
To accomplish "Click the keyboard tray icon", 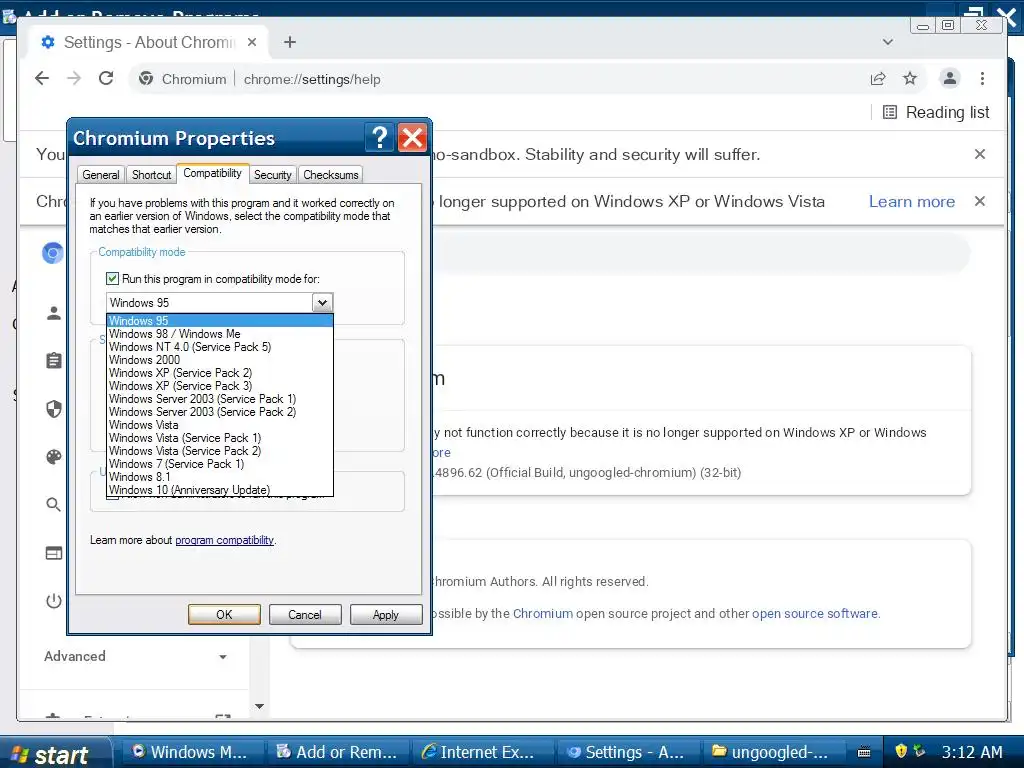I will click(x=863, y=752).
